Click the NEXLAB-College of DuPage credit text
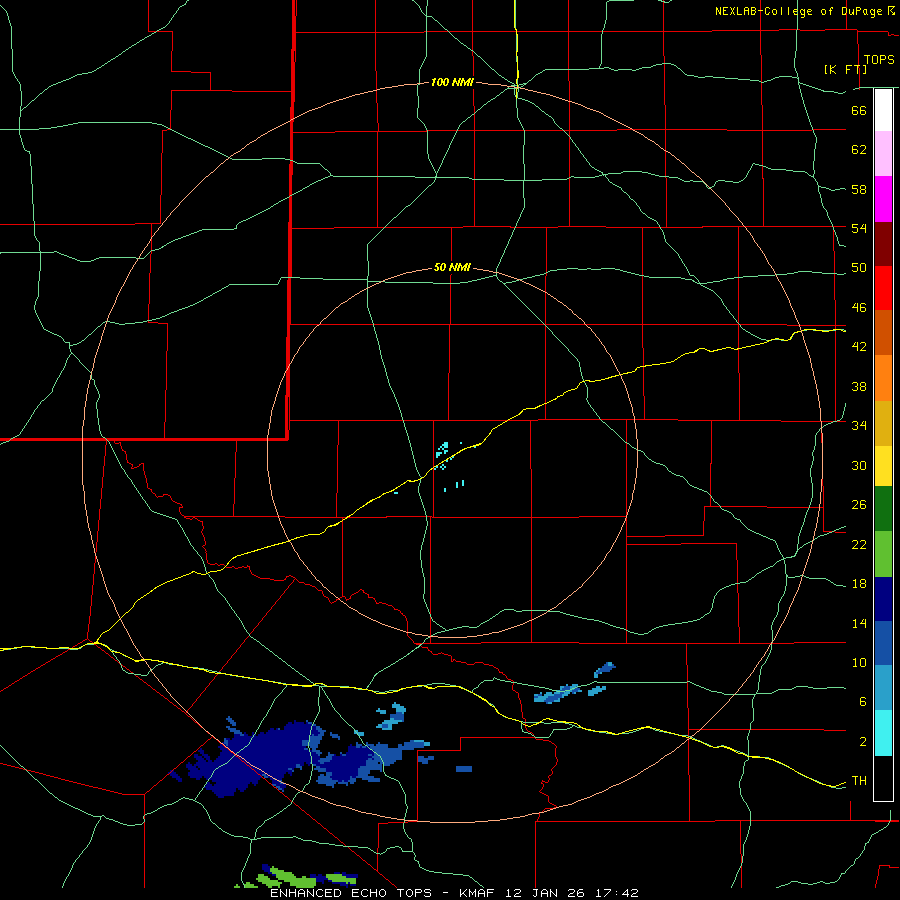 pyautogui.click(x=799, y=11)
